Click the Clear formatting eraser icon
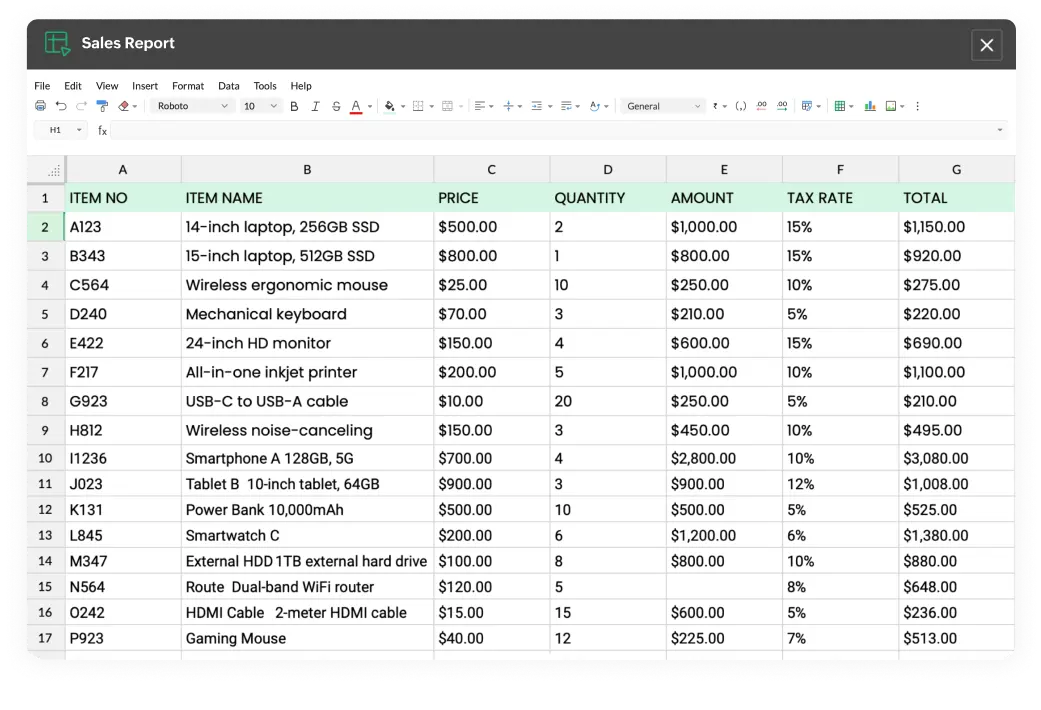Image resolution: width=1041 pixels, height=710 pixels. click(124, 106)
